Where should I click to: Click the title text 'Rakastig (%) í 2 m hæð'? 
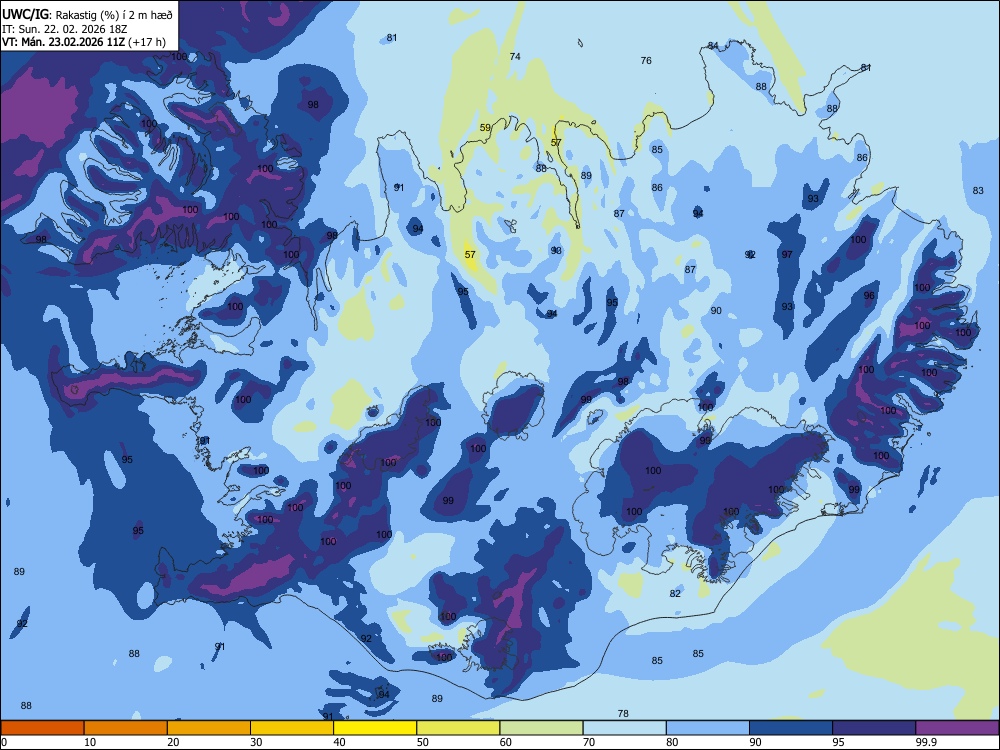coord(115,15)
